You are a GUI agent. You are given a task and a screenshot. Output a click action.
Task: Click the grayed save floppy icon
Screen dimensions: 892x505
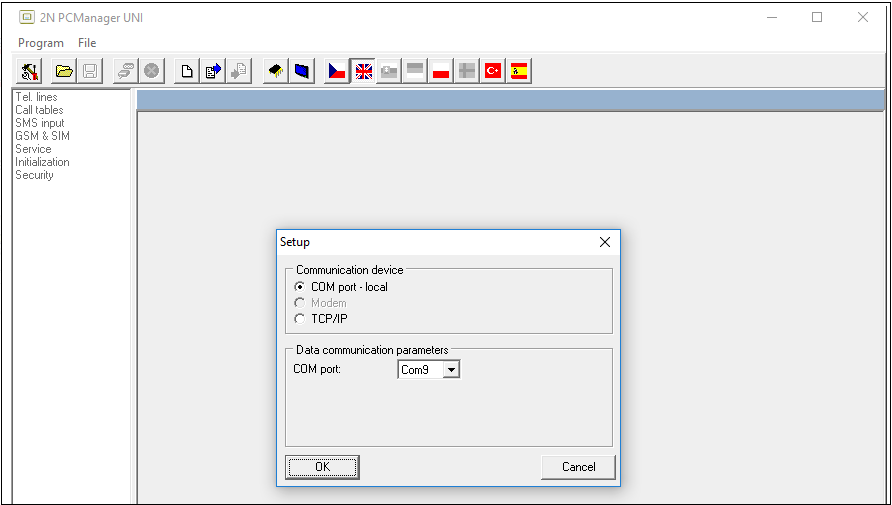90,71
